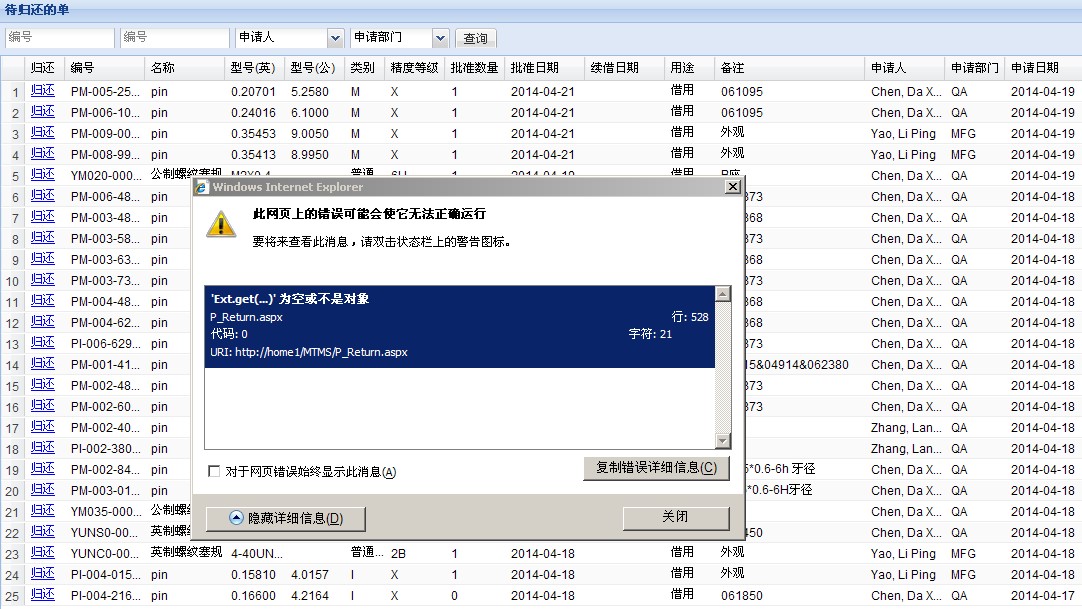The image size is (1082, 609).
Task: Click the 关闭 button in the error dialog
Action: 676,517
